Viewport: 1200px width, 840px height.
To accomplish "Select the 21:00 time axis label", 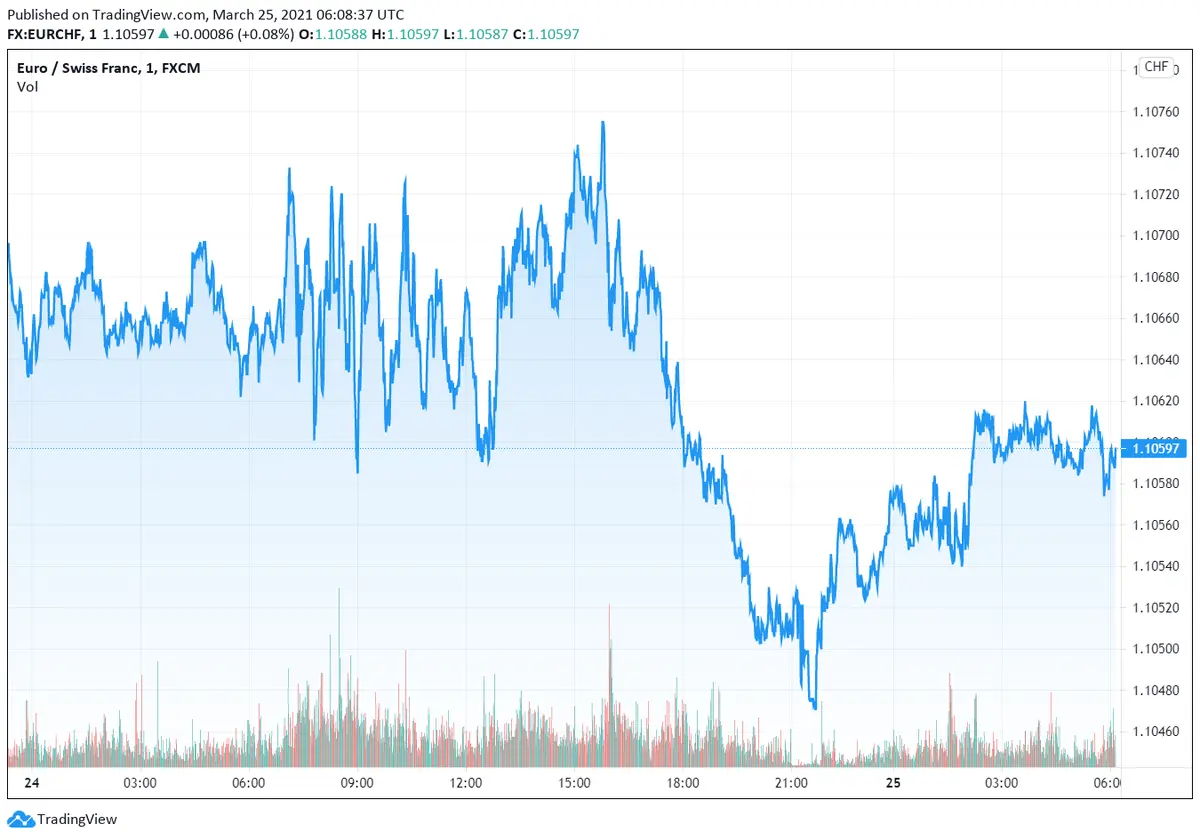I will click(x=791, y=783).
